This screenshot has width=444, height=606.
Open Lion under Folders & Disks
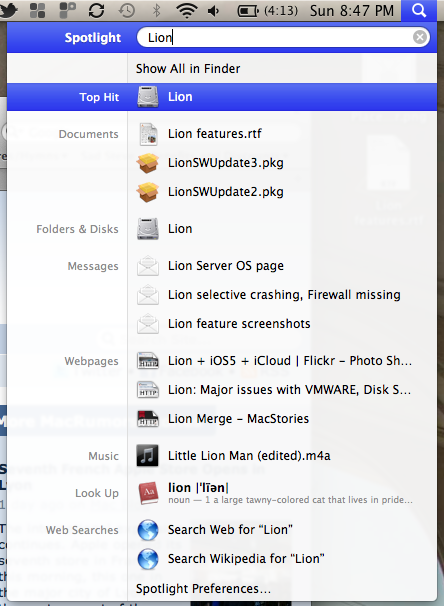180,229
